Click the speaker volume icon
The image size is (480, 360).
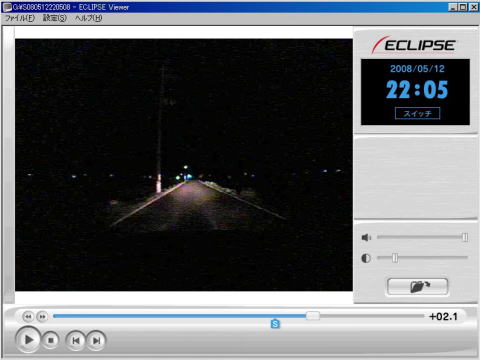[x=366, y=237]
